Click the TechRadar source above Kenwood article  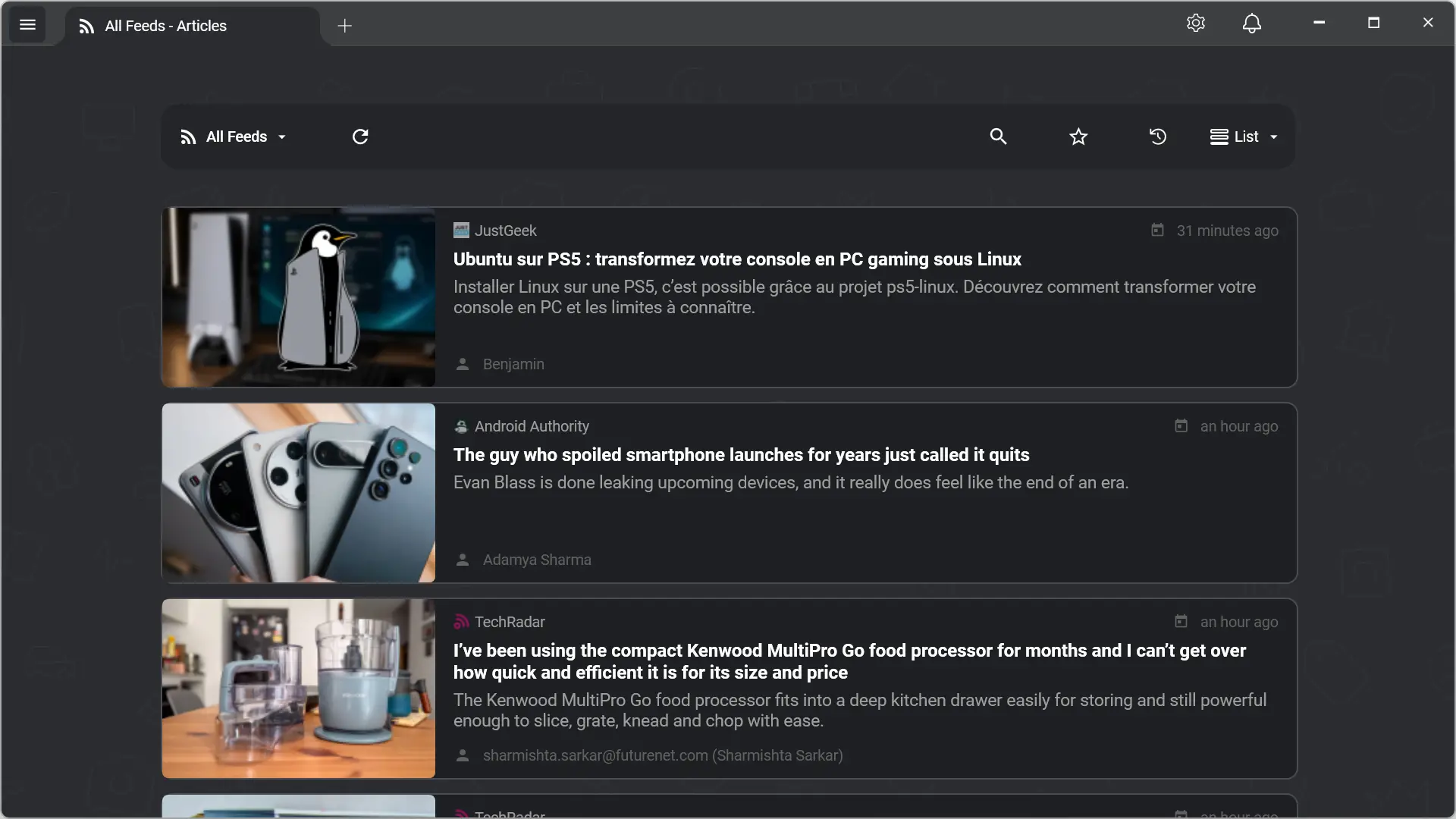pos(510,622)
